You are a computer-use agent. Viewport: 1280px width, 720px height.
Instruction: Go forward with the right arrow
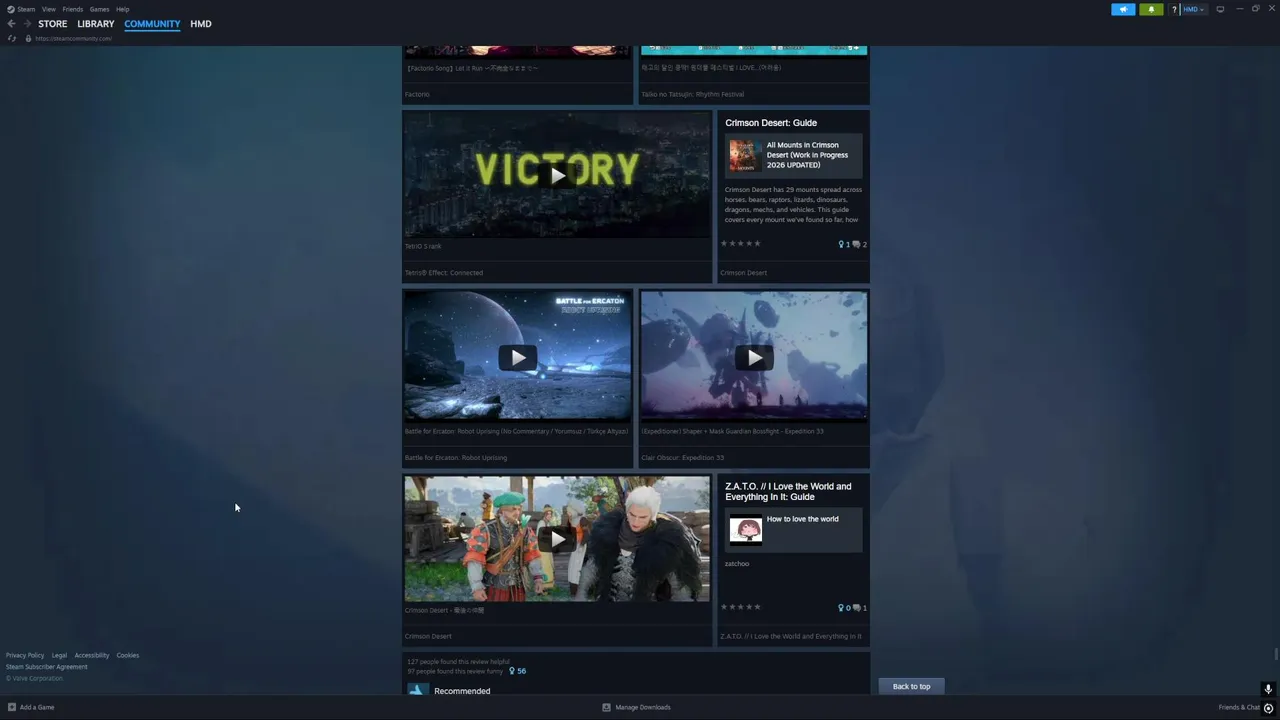coord(27,24)
